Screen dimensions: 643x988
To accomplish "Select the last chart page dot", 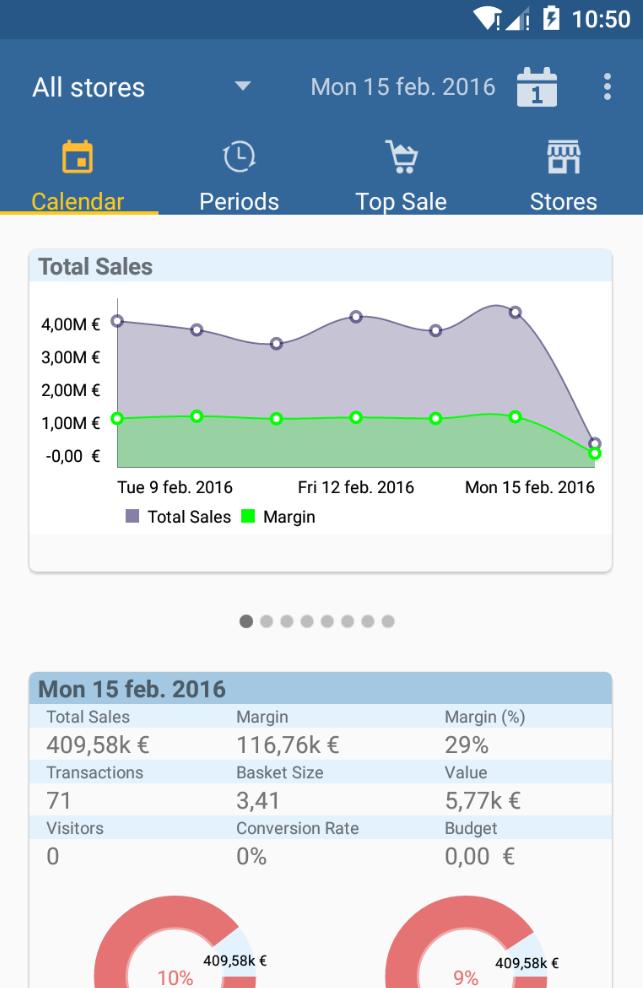I will pos(388,621).
